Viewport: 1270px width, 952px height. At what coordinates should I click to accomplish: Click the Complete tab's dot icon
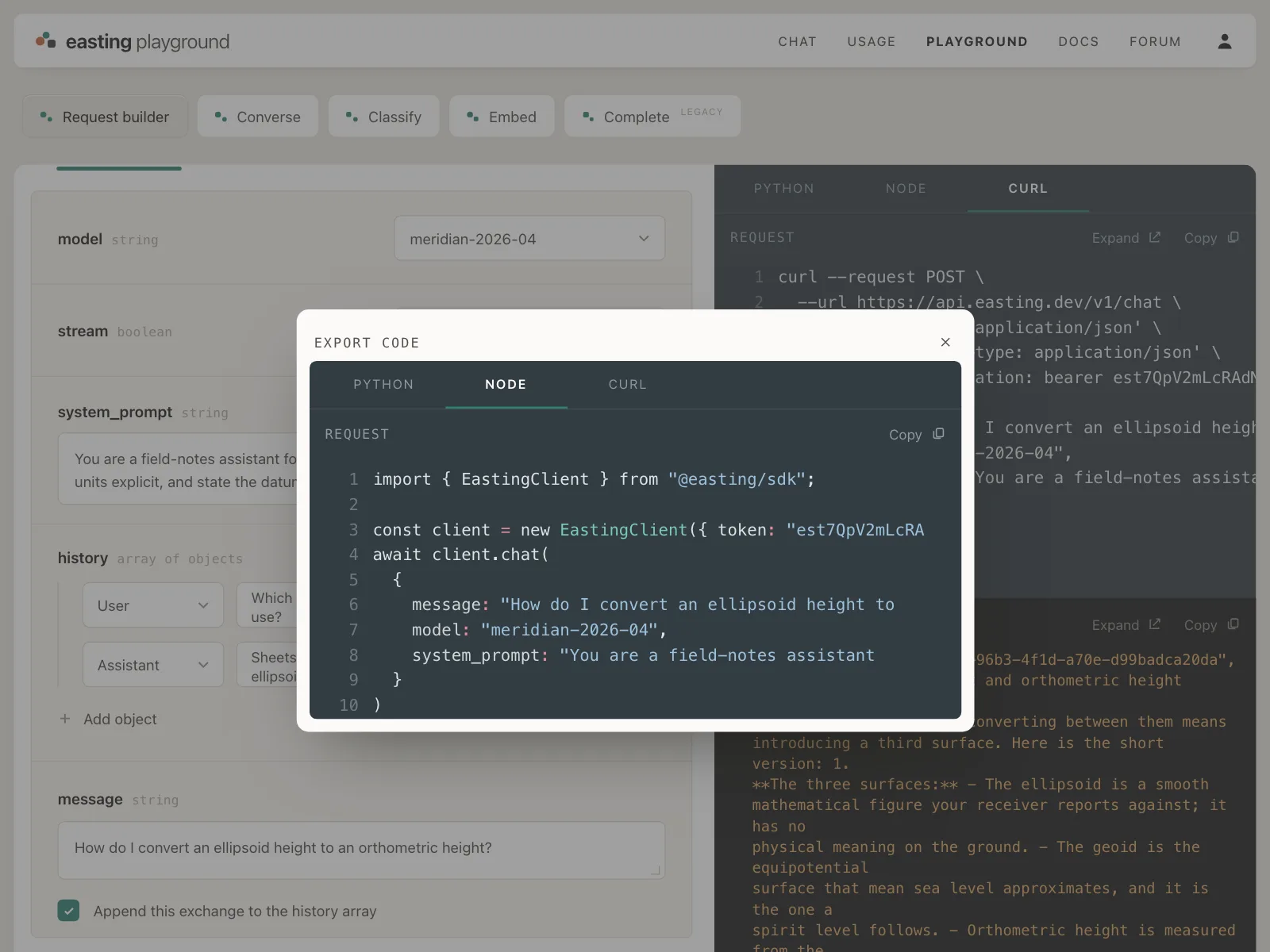[588, 117]
